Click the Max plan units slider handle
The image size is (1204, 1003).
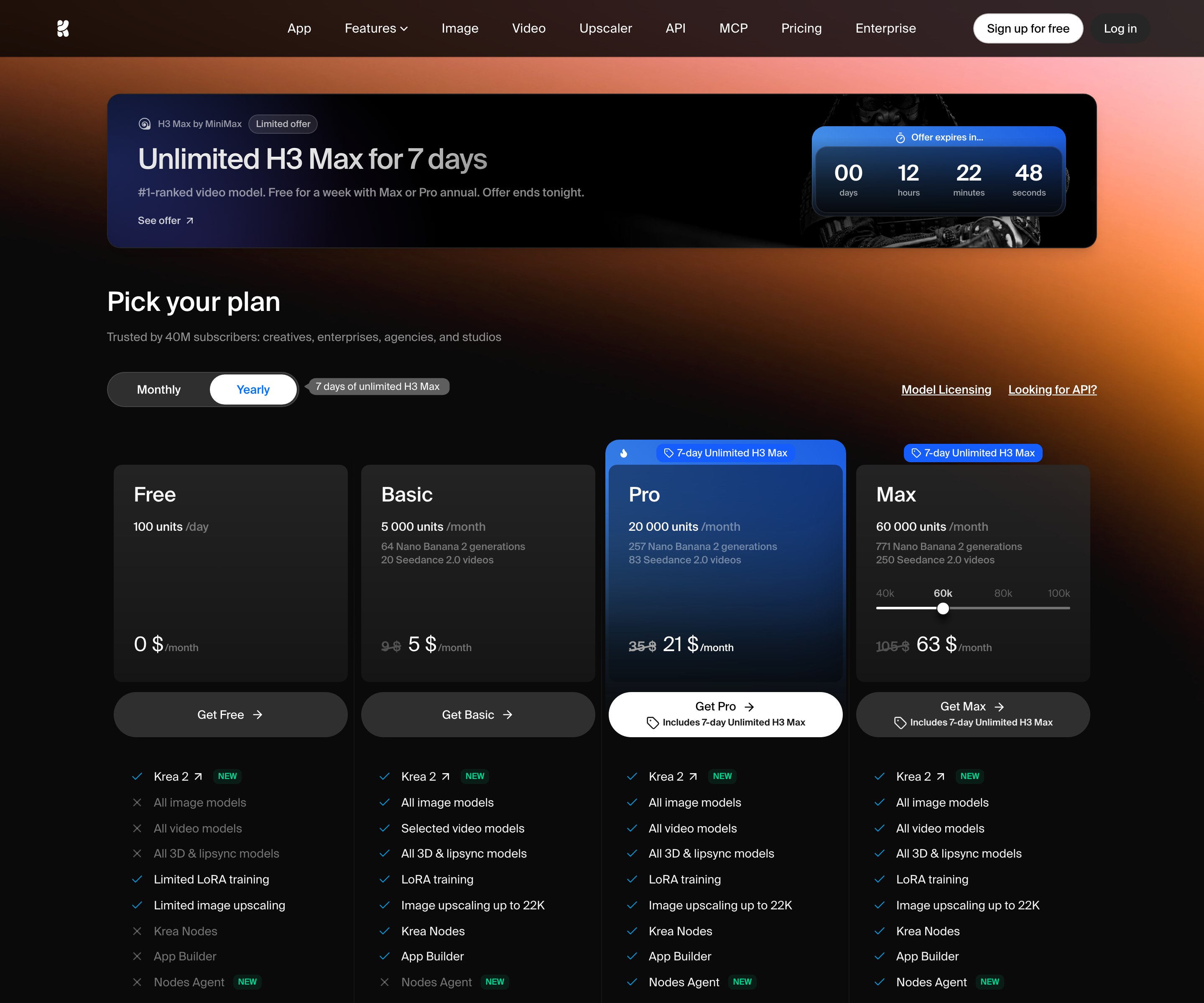(x=943, y=608)
